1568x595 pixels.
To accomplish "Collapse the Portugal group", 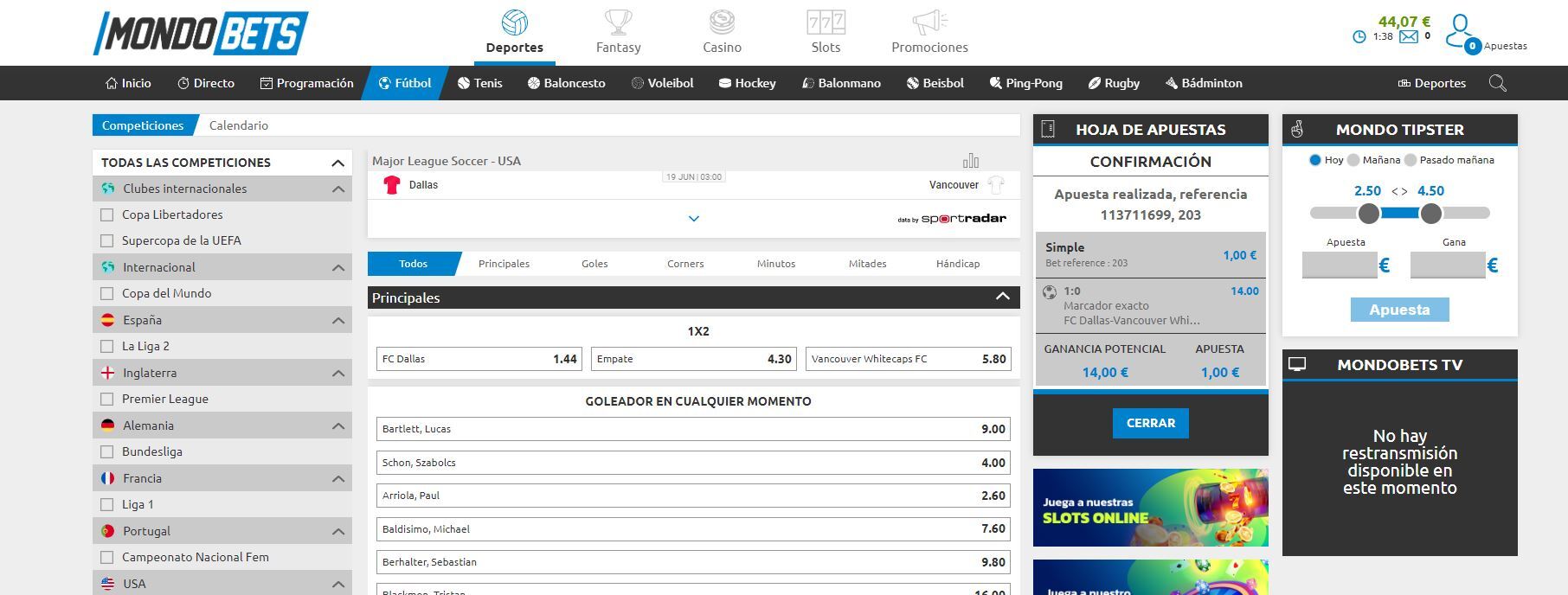I will (337, 532).
